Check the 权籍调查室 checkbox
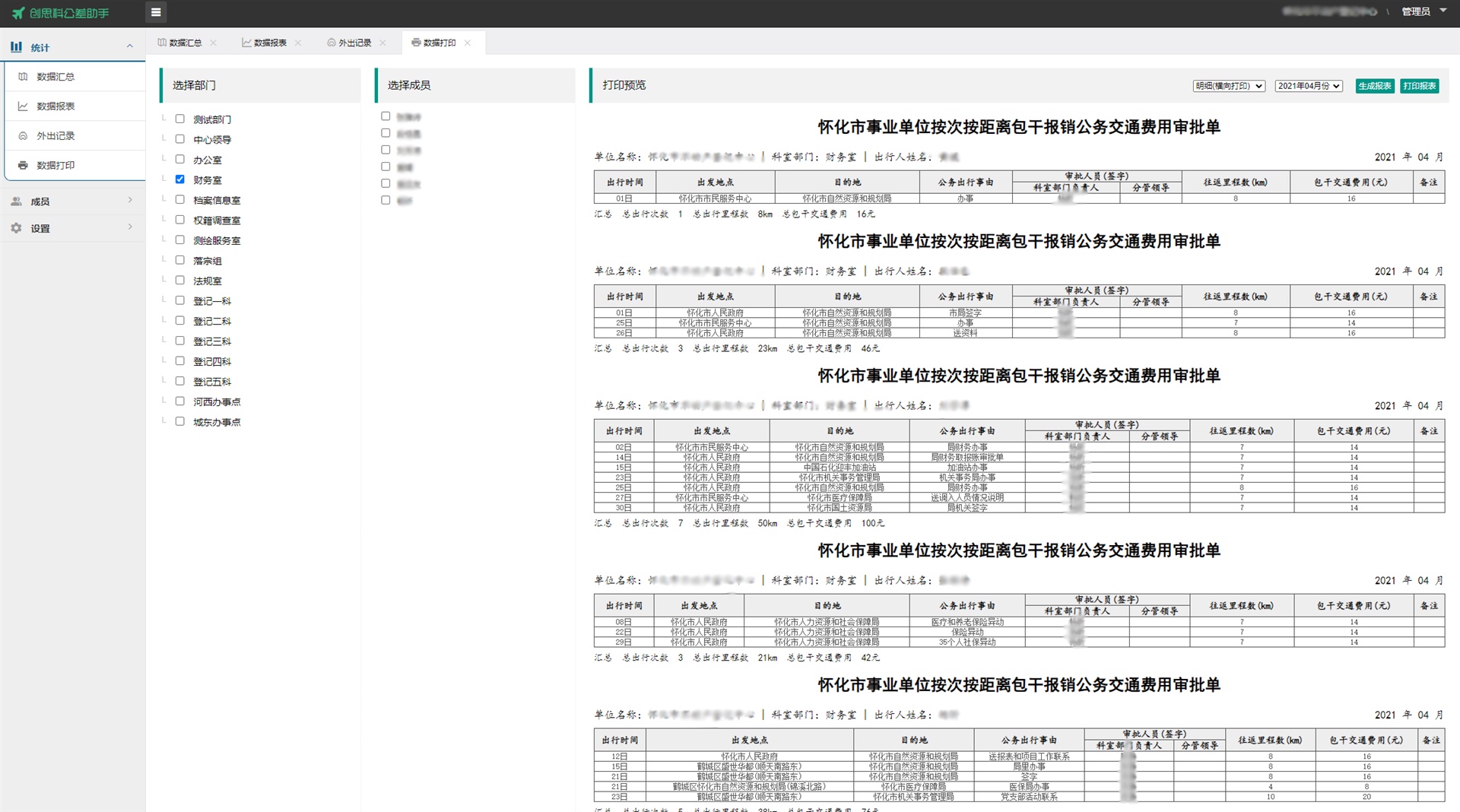This screenshot has width=1460, height=812. tap(180, 220)
